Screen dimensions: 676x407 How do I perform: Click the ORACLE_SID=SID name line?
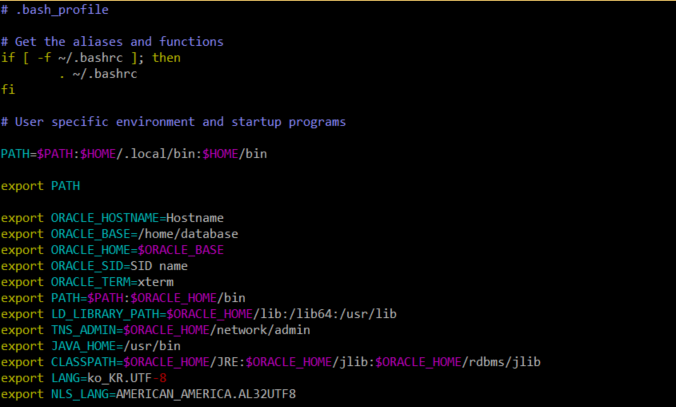coord(94,266)
